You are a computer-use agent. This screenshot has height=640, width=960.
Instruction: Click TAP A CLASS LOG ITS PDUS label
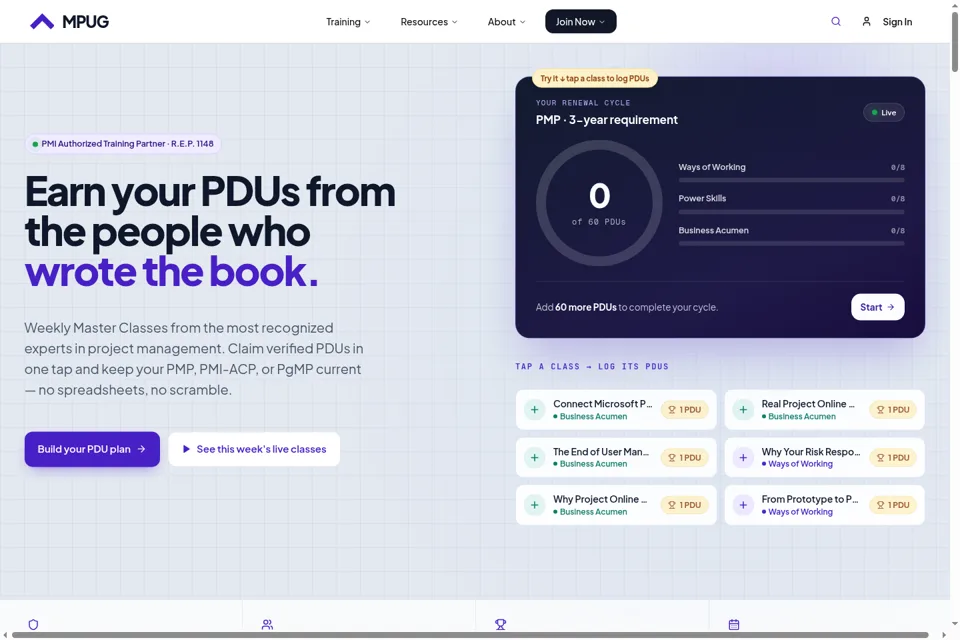click(x=592, y=366)
